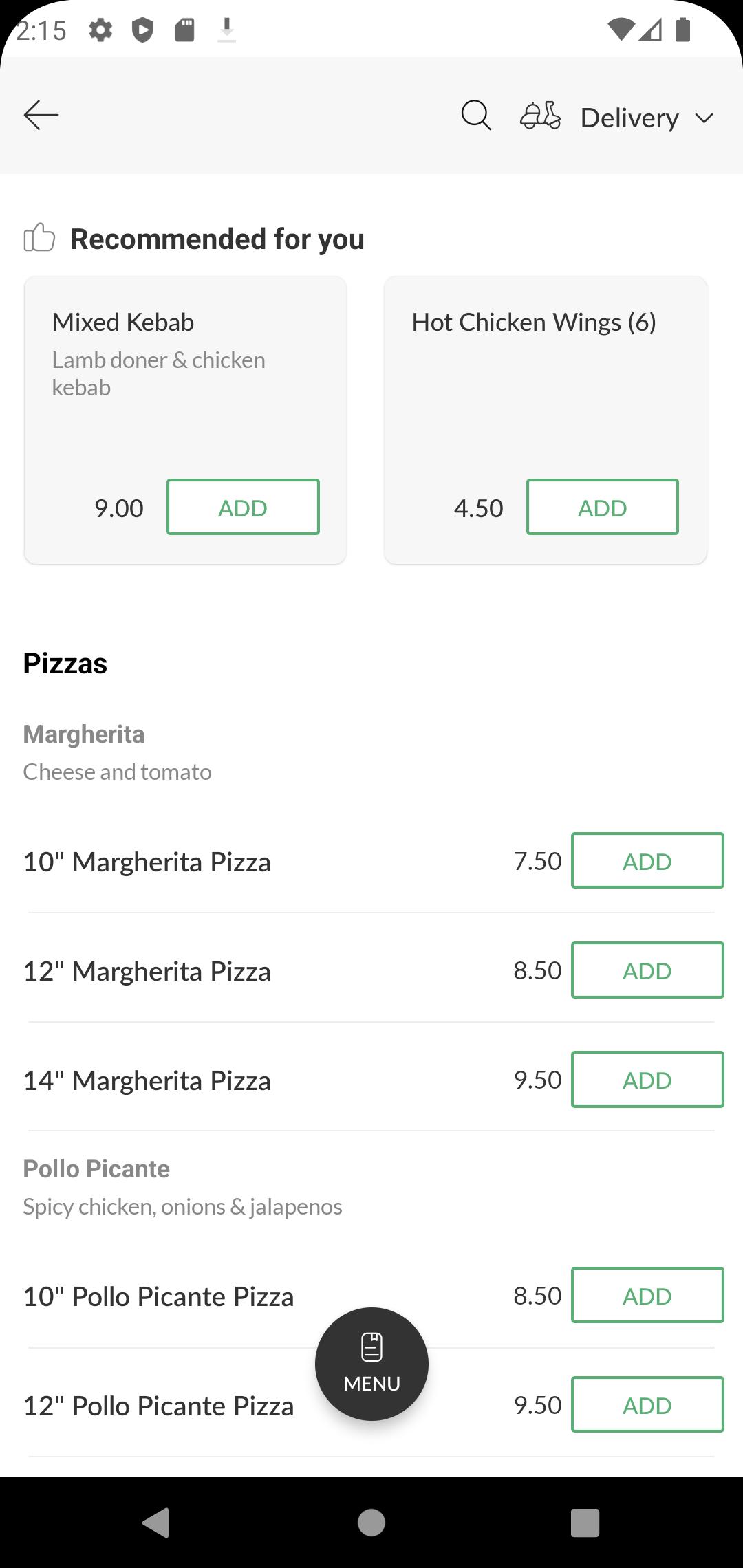This screenshot has height=1568, width=743.
Task: Open the Mixed Kebab recommendation card
Action: click(x=185, y=420)
